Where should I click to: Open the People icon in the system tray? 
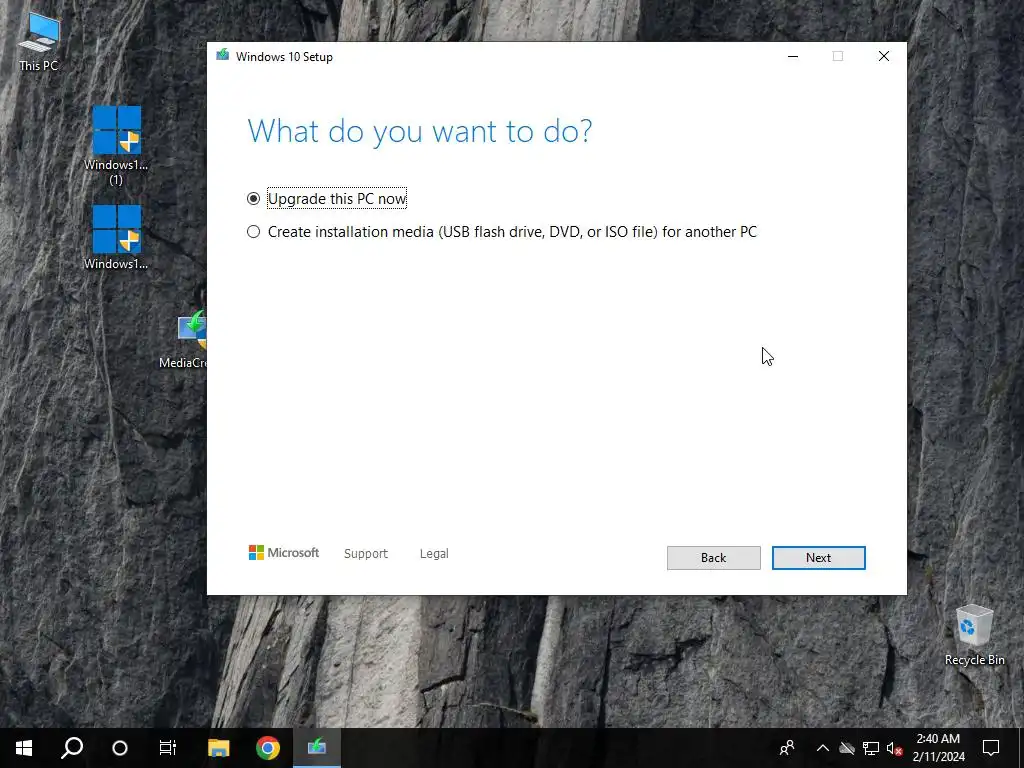787,748
